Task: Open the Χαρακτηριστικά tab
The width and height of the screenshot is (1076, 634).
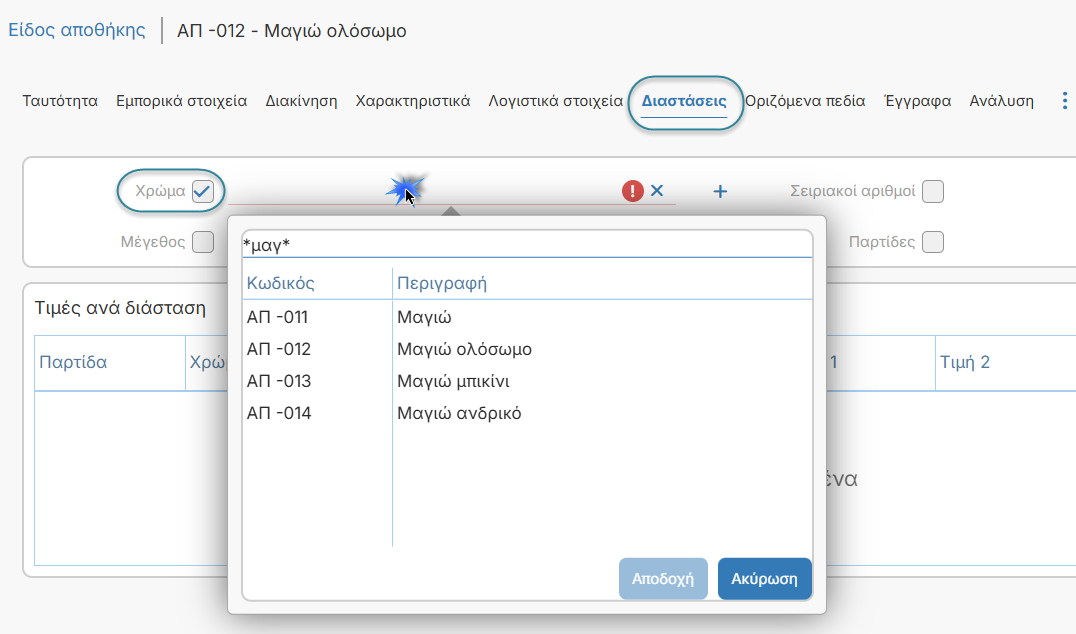Action: click(x=412, y=101)
